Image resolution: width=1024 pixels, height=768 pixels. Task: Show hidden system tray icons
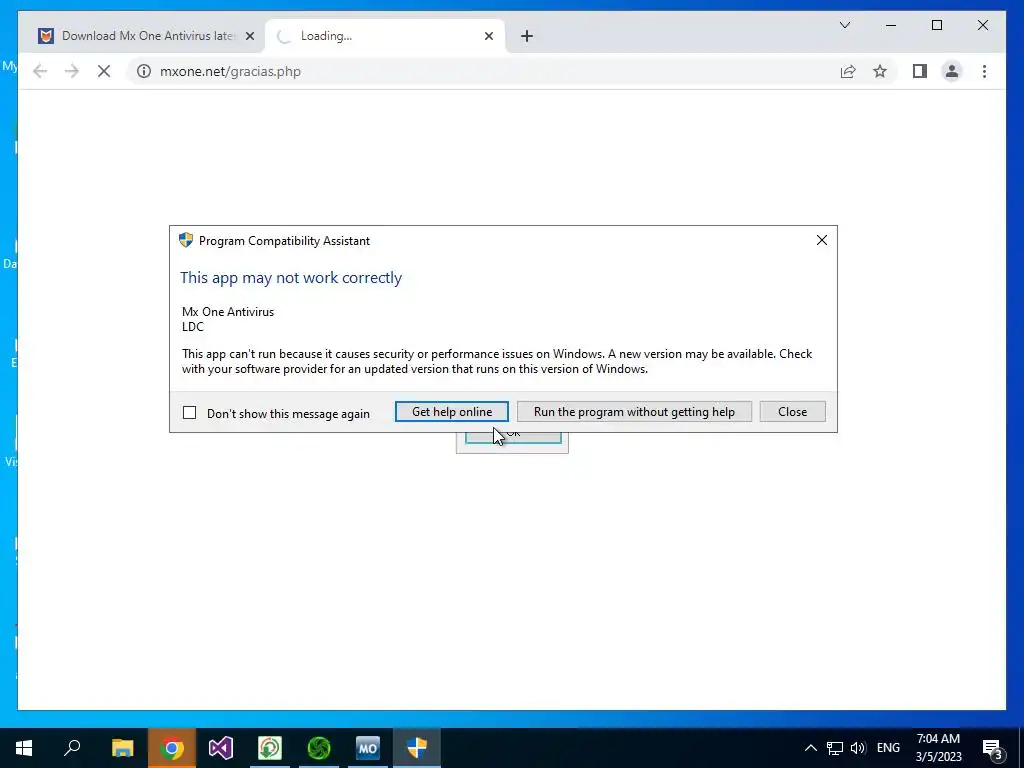pos(810,748)
